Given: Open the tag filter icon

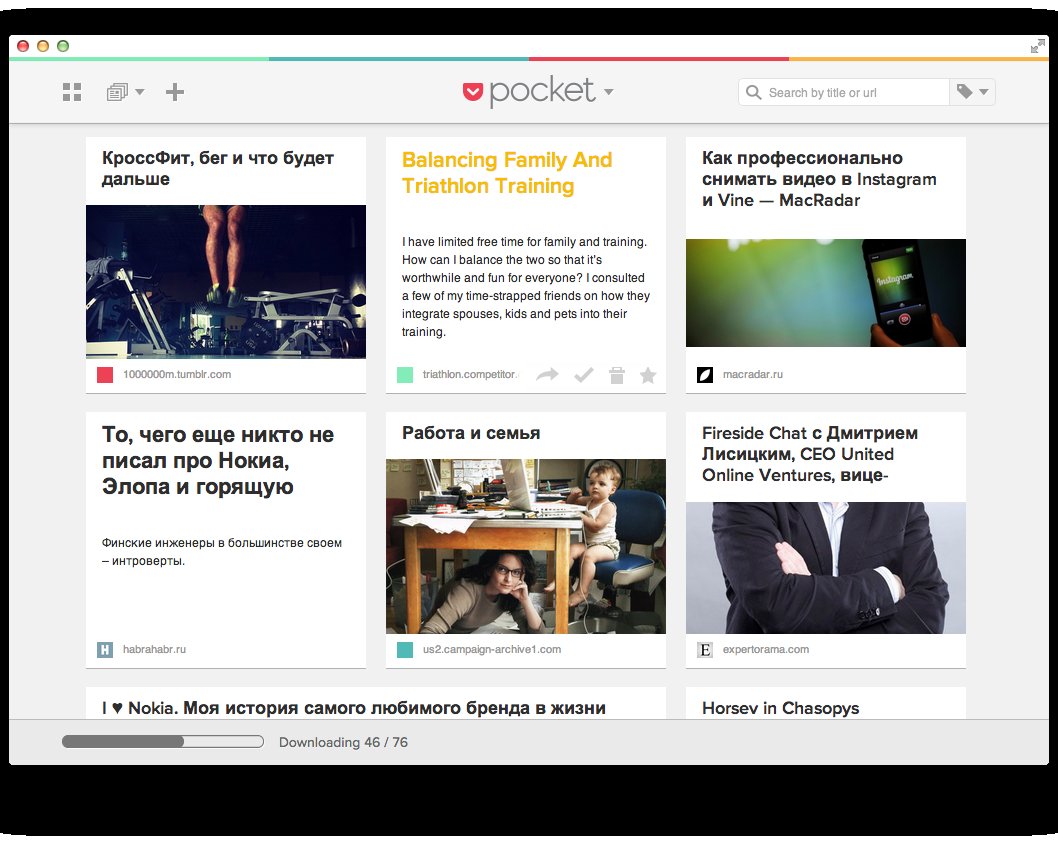Looking at the screenshot, I should point(965,92).
